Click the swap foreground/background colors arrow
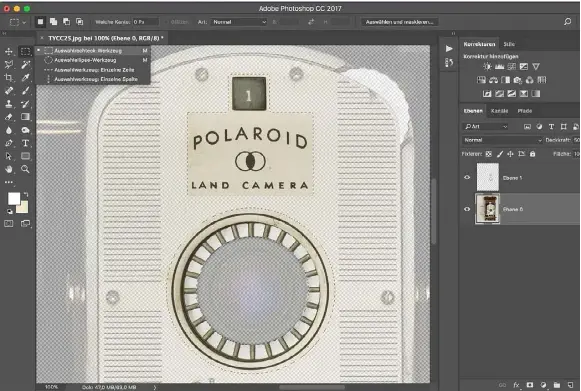This screenshot has height=391, width=581. 26,194
